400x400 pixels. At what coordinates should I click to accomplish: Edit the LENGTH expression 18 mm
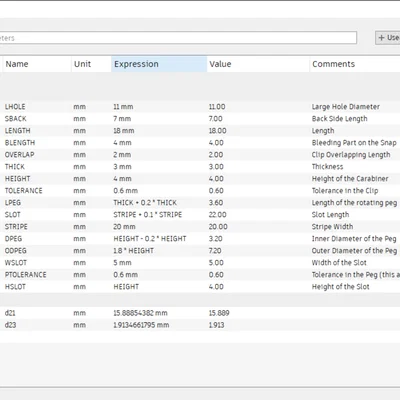click(124, 131)
